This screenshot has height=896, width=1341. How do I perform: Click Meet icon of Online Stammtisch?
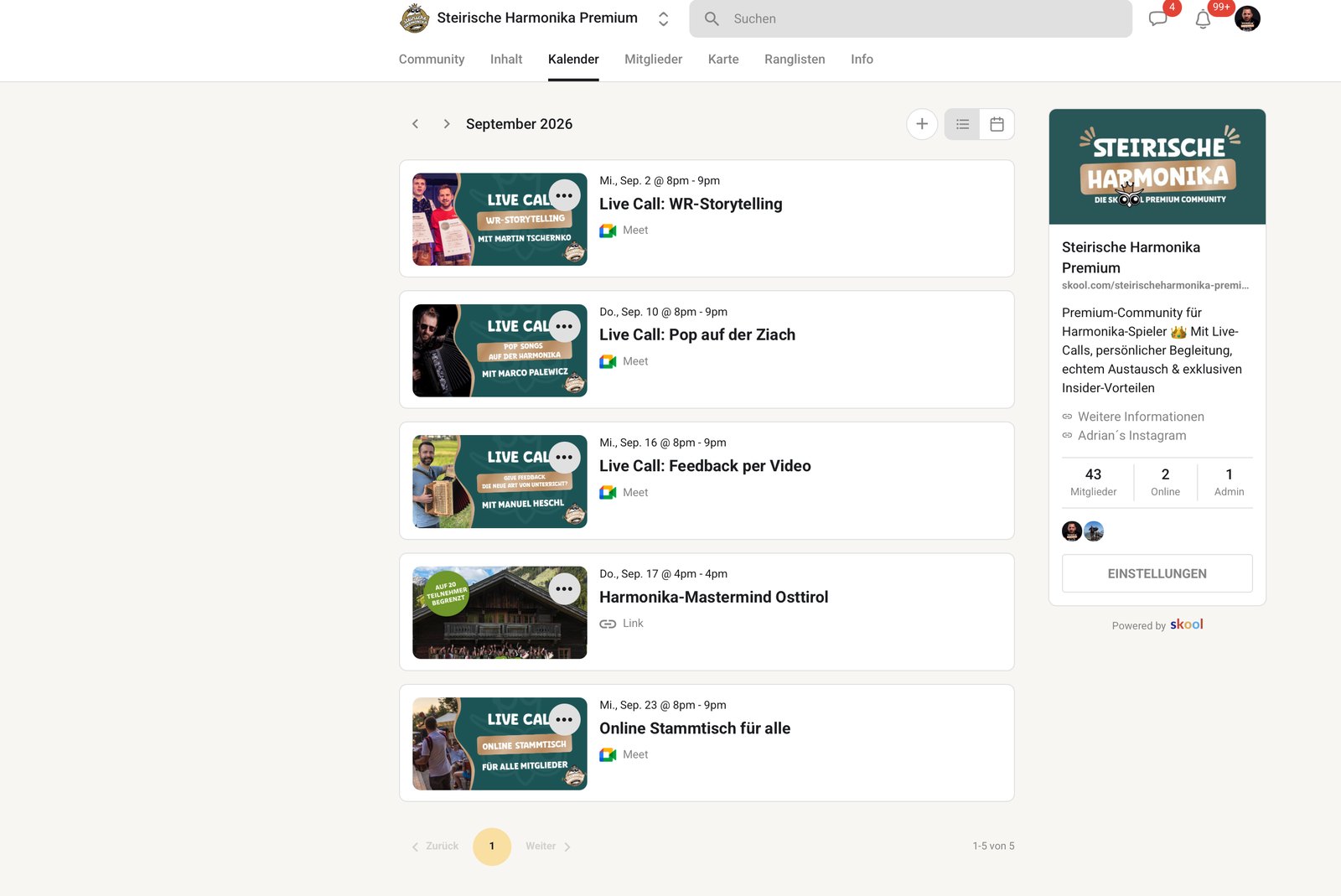(608, 755)
